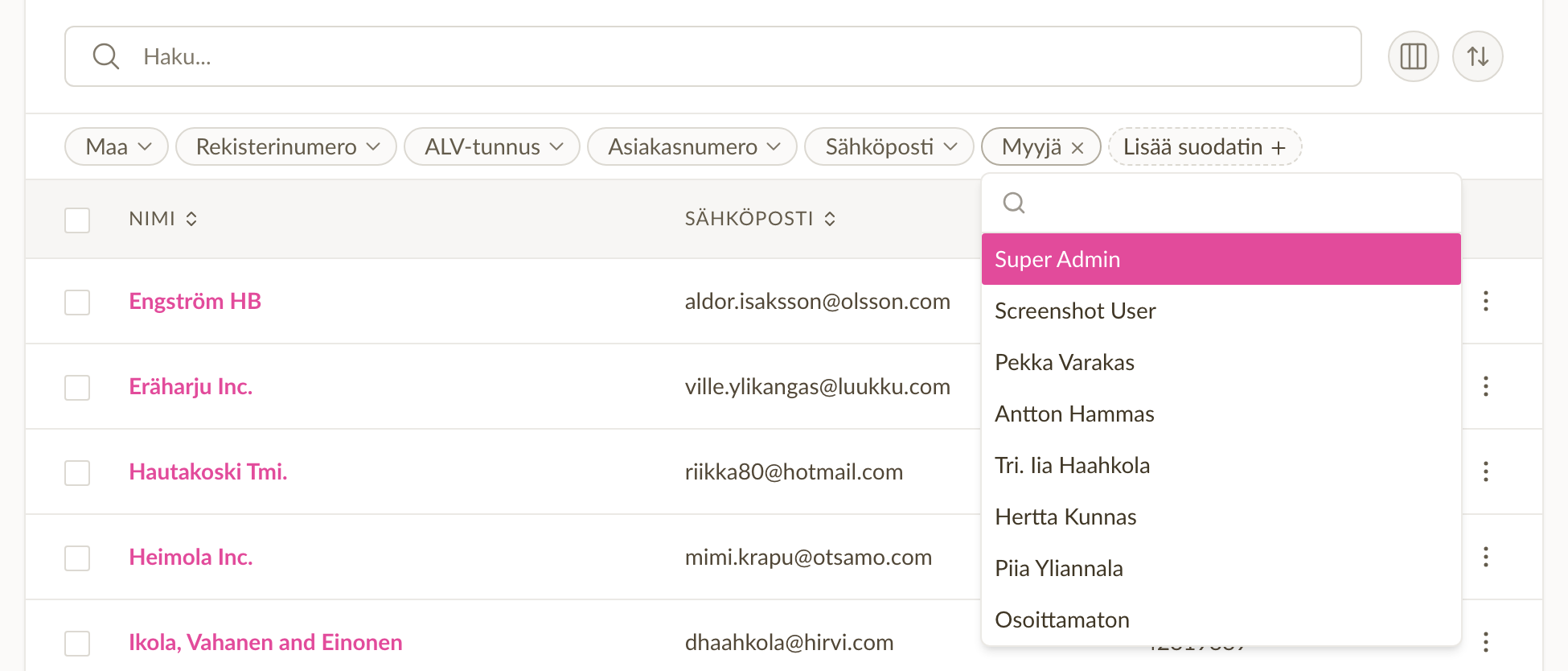Image resolution: width=1568 pixels, height=671 pixels.
Task: Sort by the NIMI column arrows
Action: click(191, 219)
